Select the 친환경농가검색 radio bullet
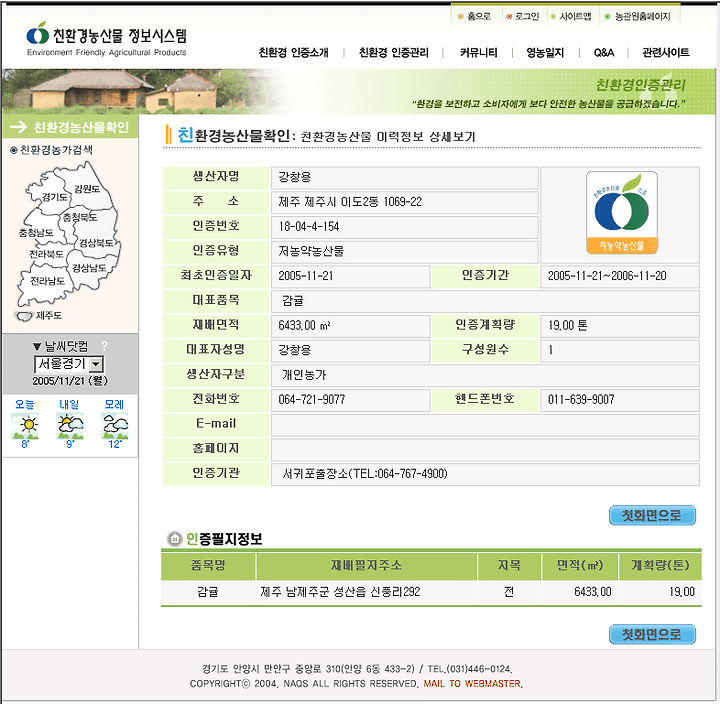 pos(14,150)
